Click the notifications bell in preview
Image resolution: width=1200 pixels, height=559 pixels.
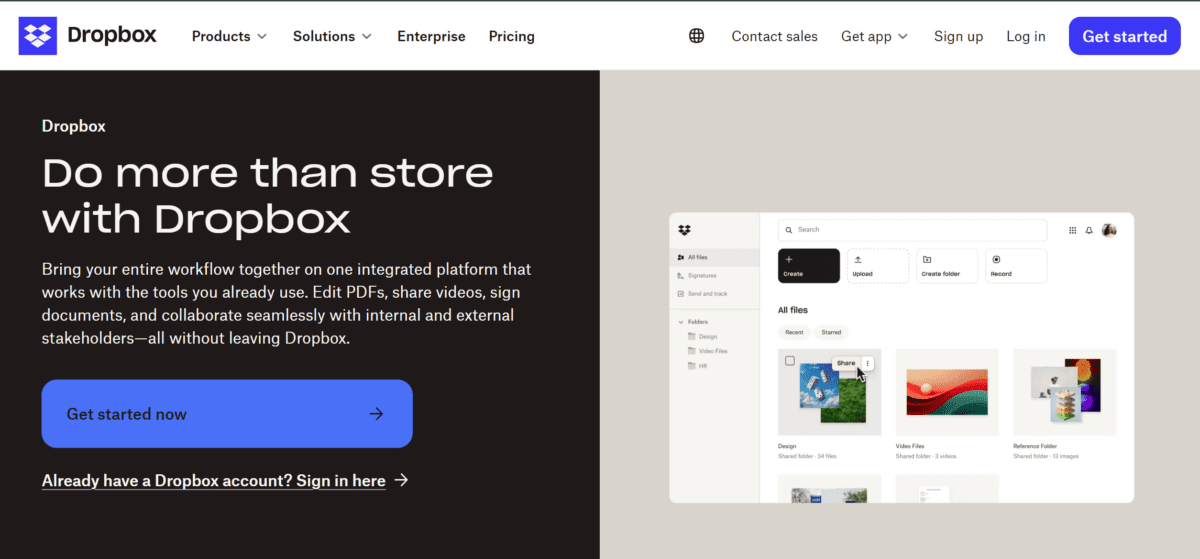(1090, 230)
